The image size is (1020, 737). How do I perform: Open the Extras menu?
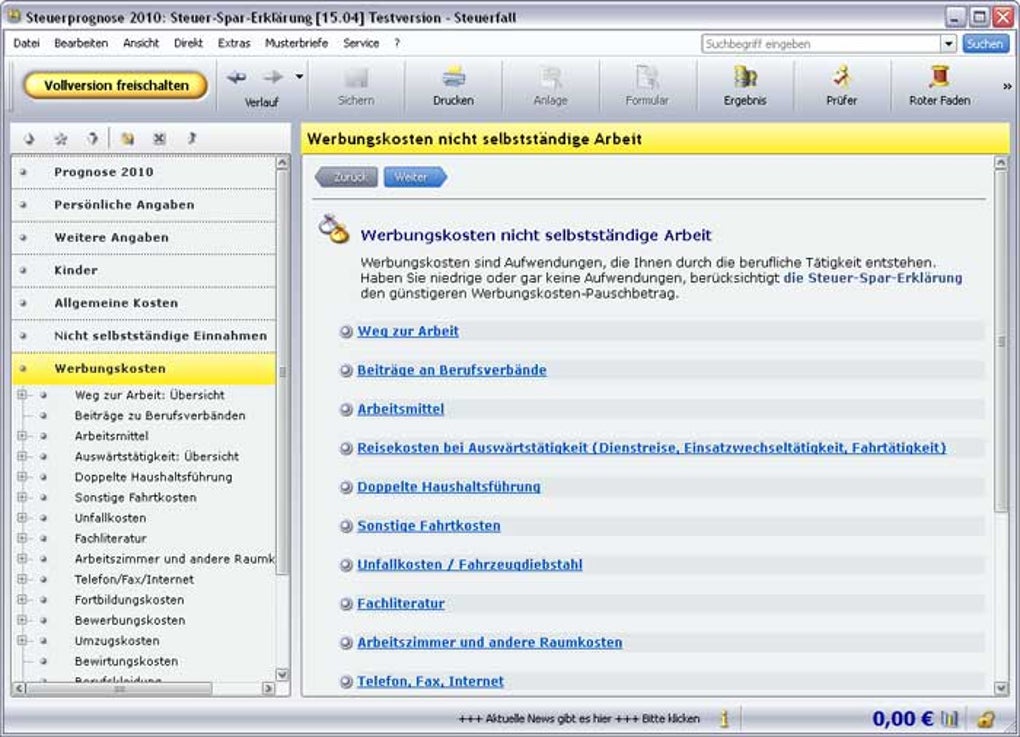(x=234, y=44)
